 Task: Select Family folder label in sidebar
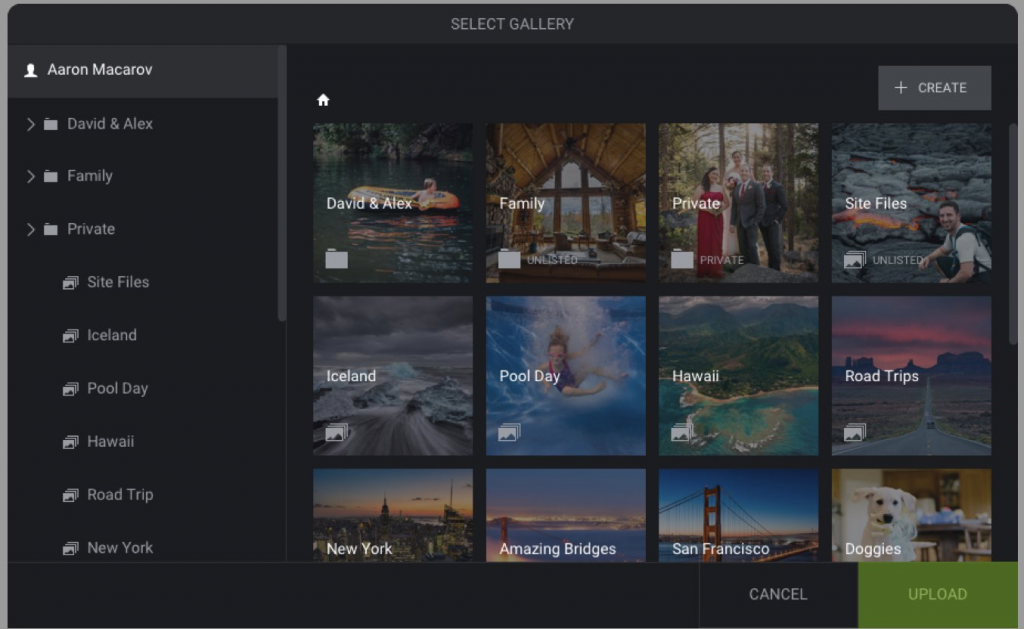pos(89,176)
